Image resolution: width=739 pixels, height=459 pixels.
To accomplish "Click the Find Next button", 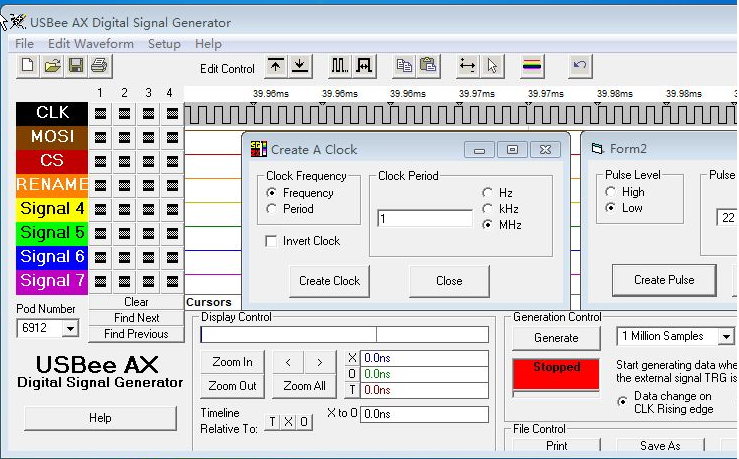I will click(136, 318).
